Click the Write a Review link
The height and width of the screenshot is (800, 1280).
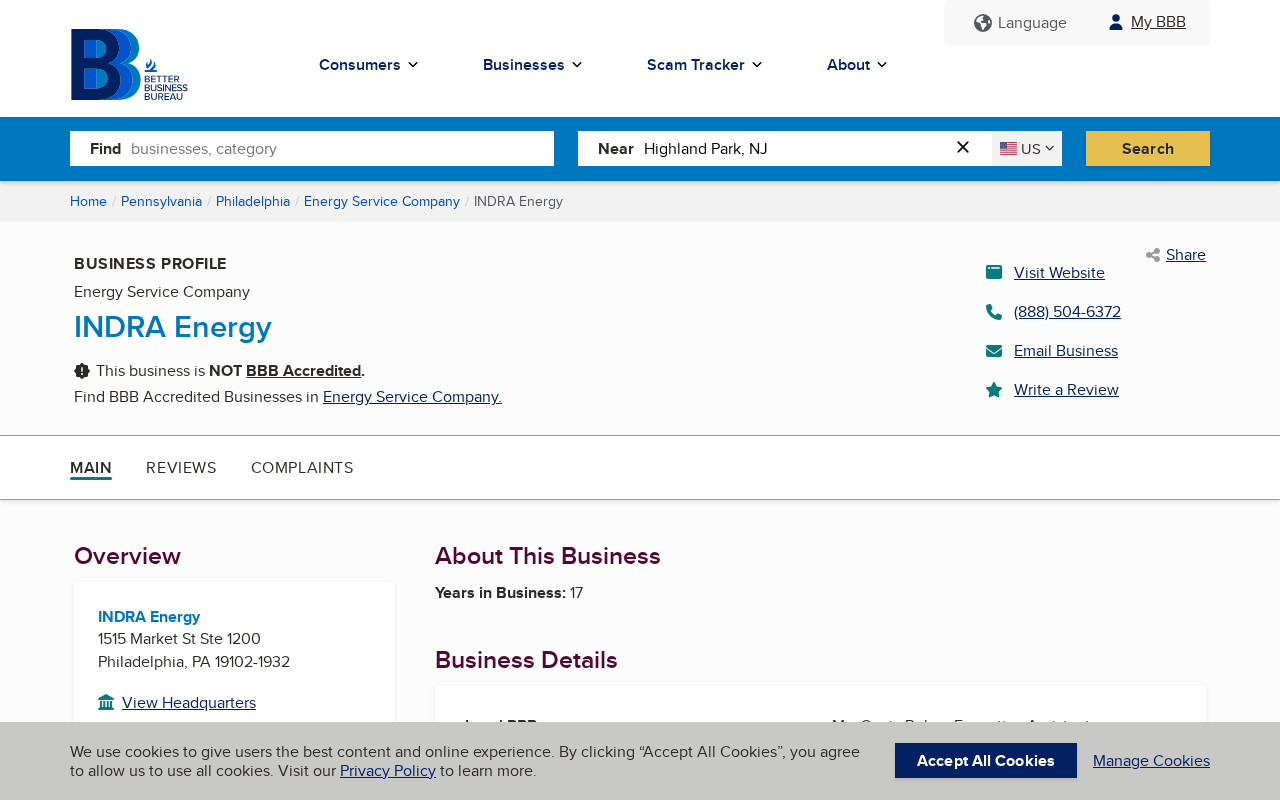(1066, 390)
